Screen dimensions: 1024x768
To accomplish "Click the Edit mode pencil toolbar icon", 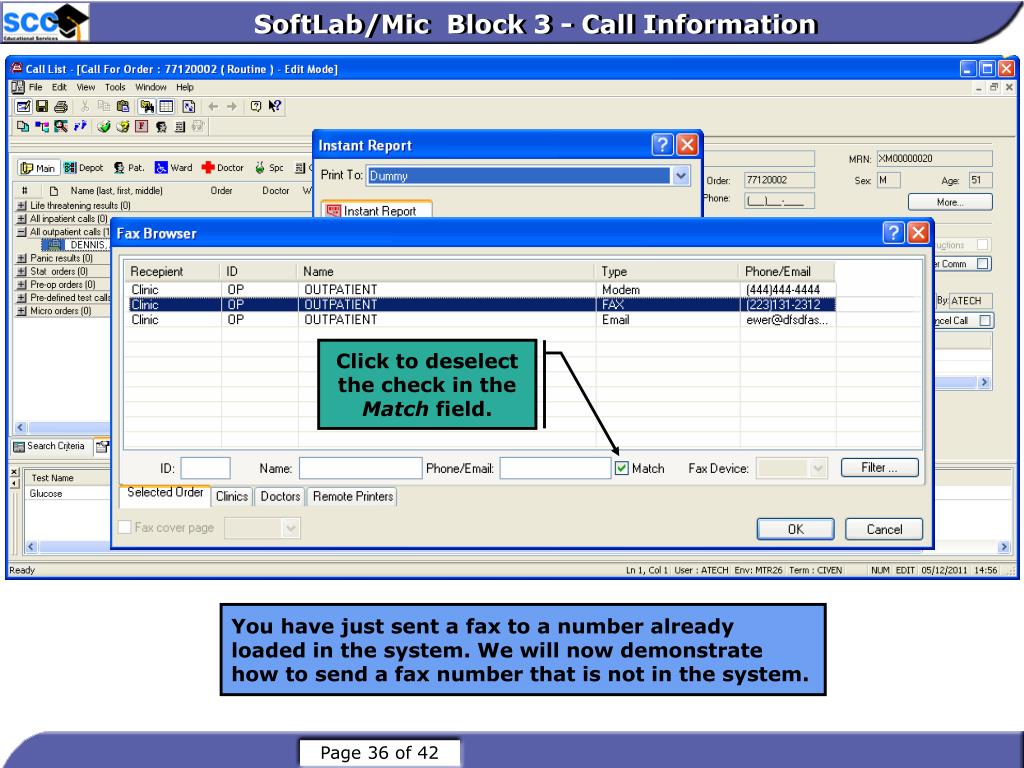I will 23,106.
